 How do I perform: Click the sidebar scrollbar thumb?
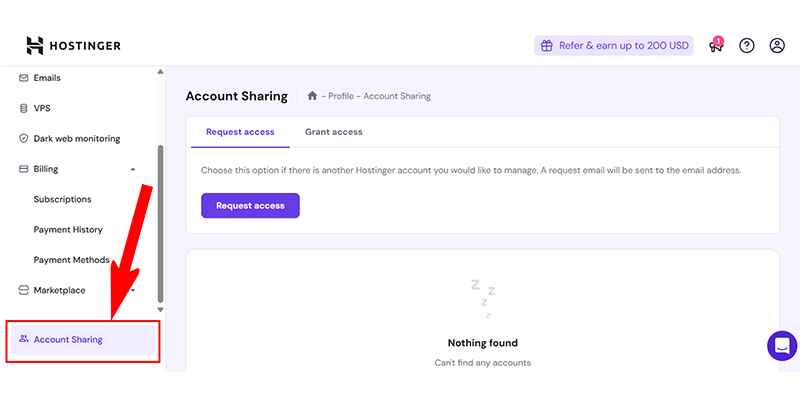160,223
